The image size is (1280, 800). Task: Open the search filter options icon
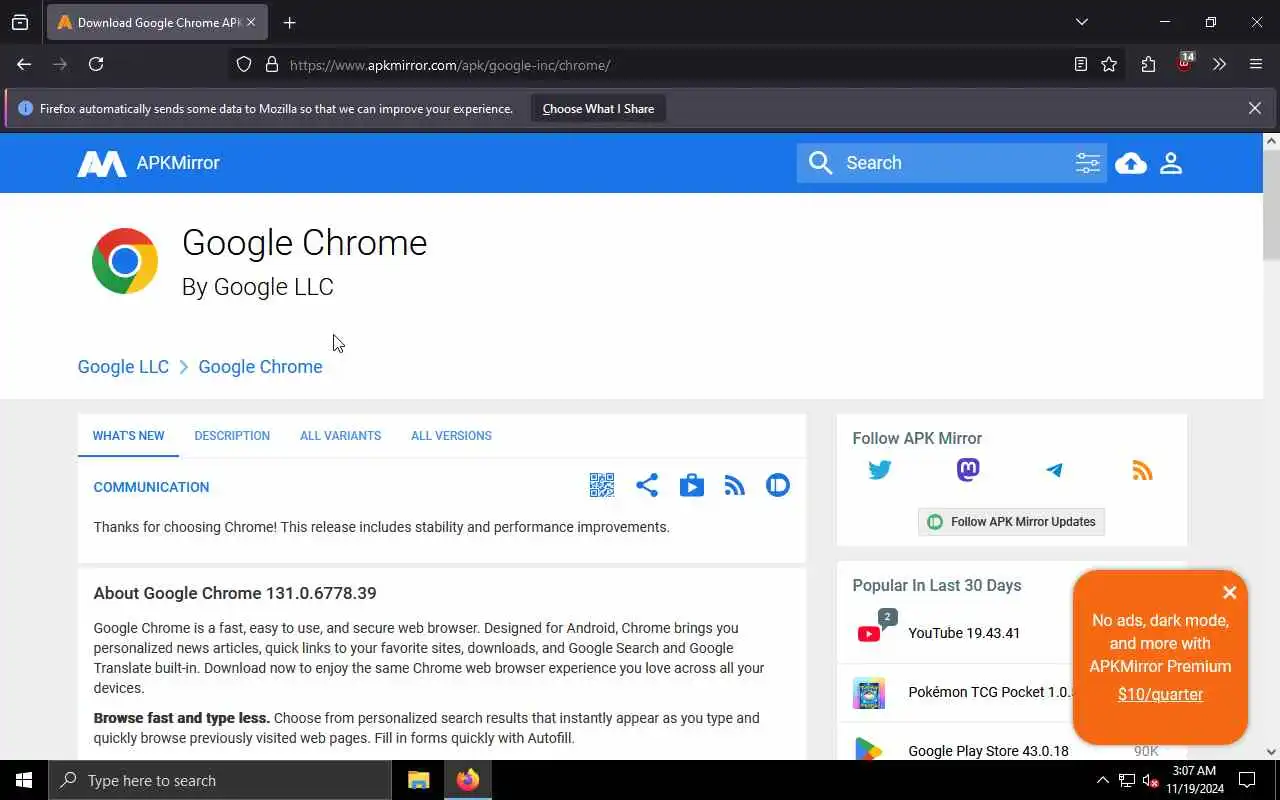pyautogui.click(x=1087, y=163)
